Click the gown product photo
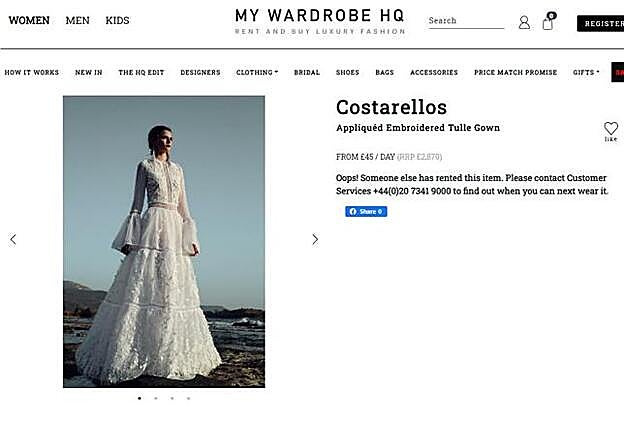 pyautogui.click(x=164, y=241)
